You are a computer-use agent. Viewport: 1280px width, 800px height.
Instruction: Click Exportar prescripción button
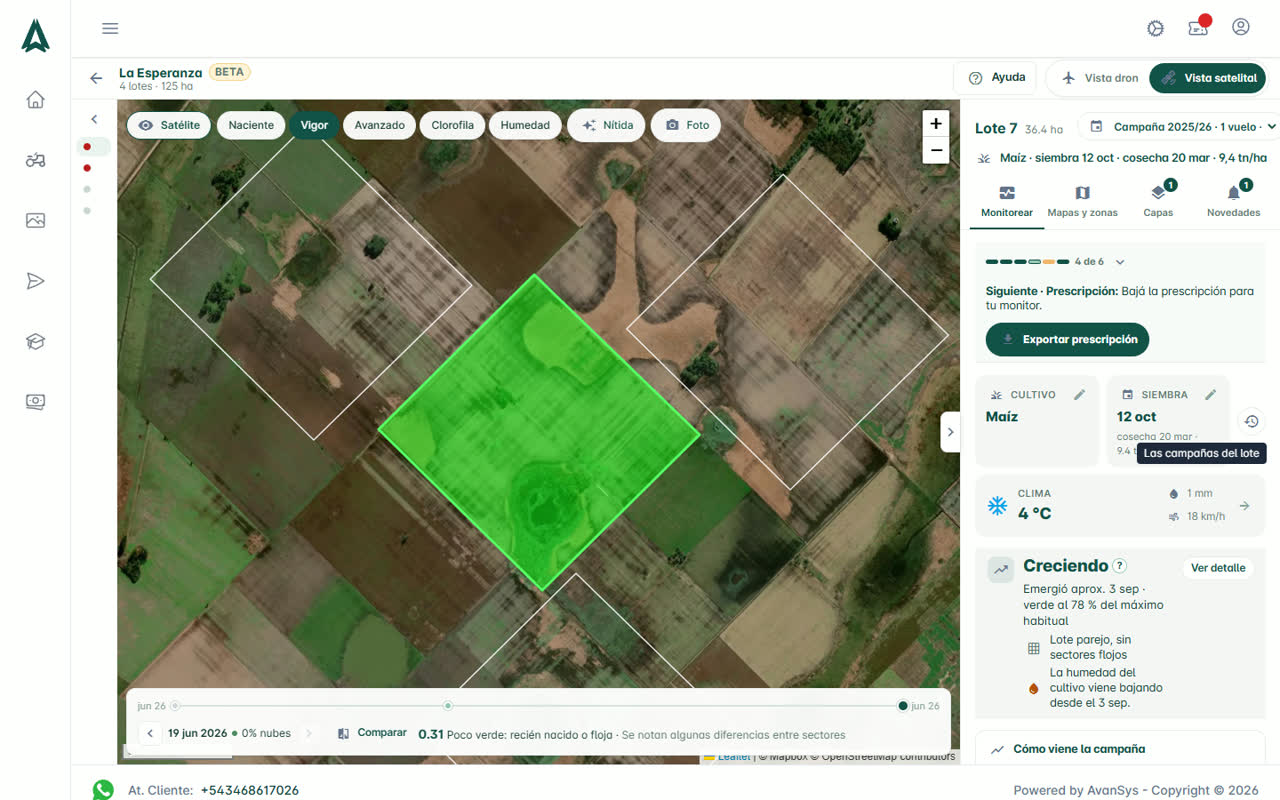click(1067, 339)
